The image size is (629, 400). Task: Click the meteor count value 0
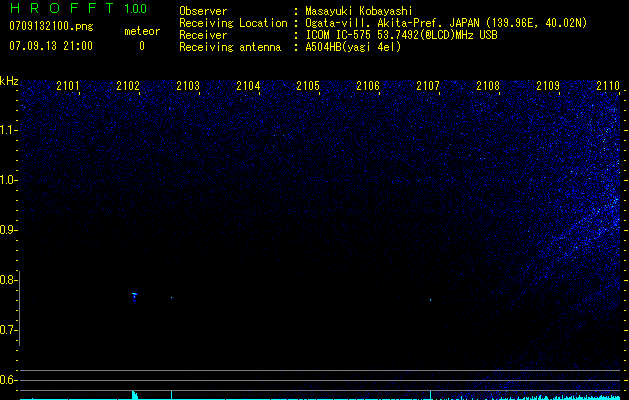coord(142,46)
